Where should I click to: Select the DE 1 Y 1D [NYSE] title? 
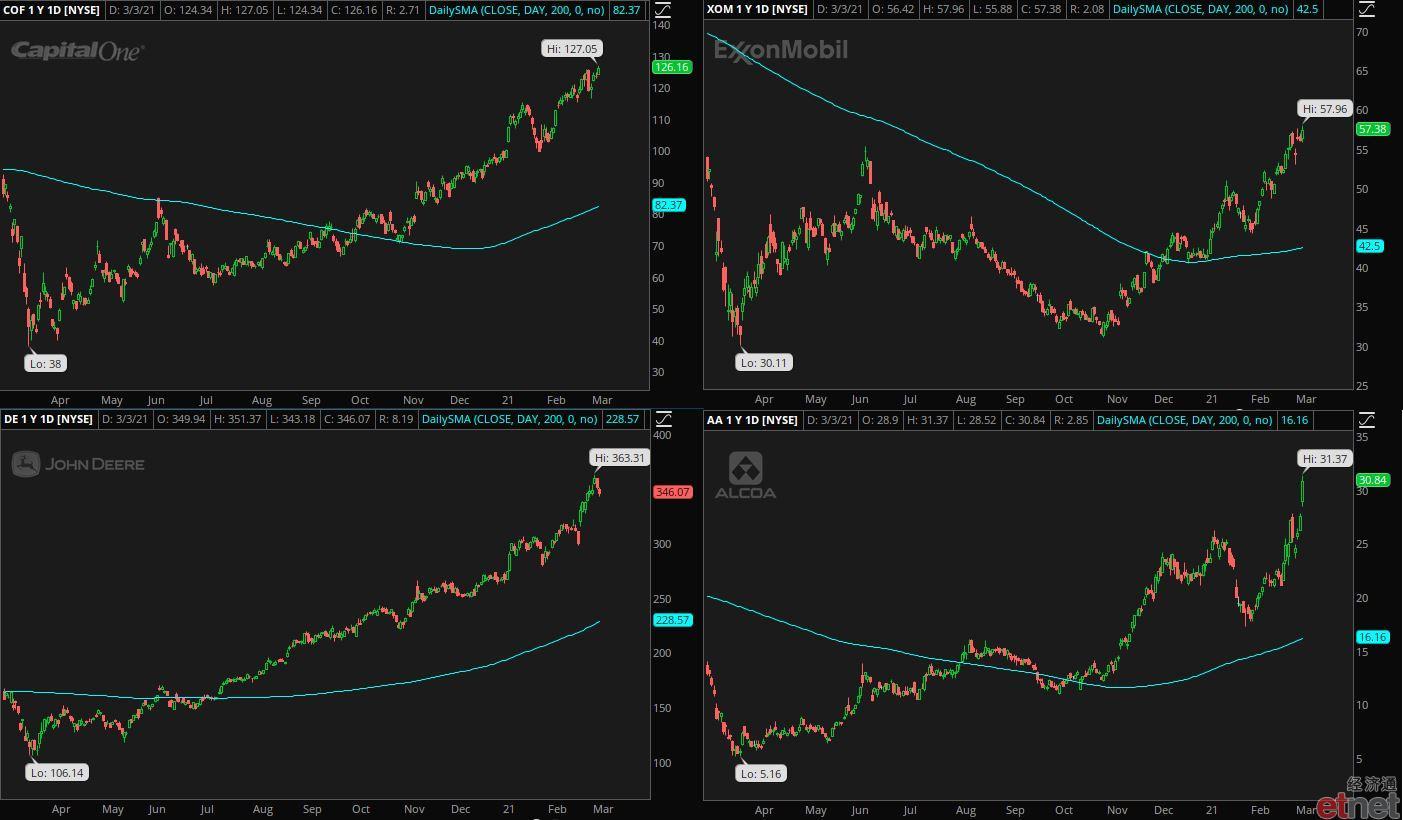click(48, 420)
